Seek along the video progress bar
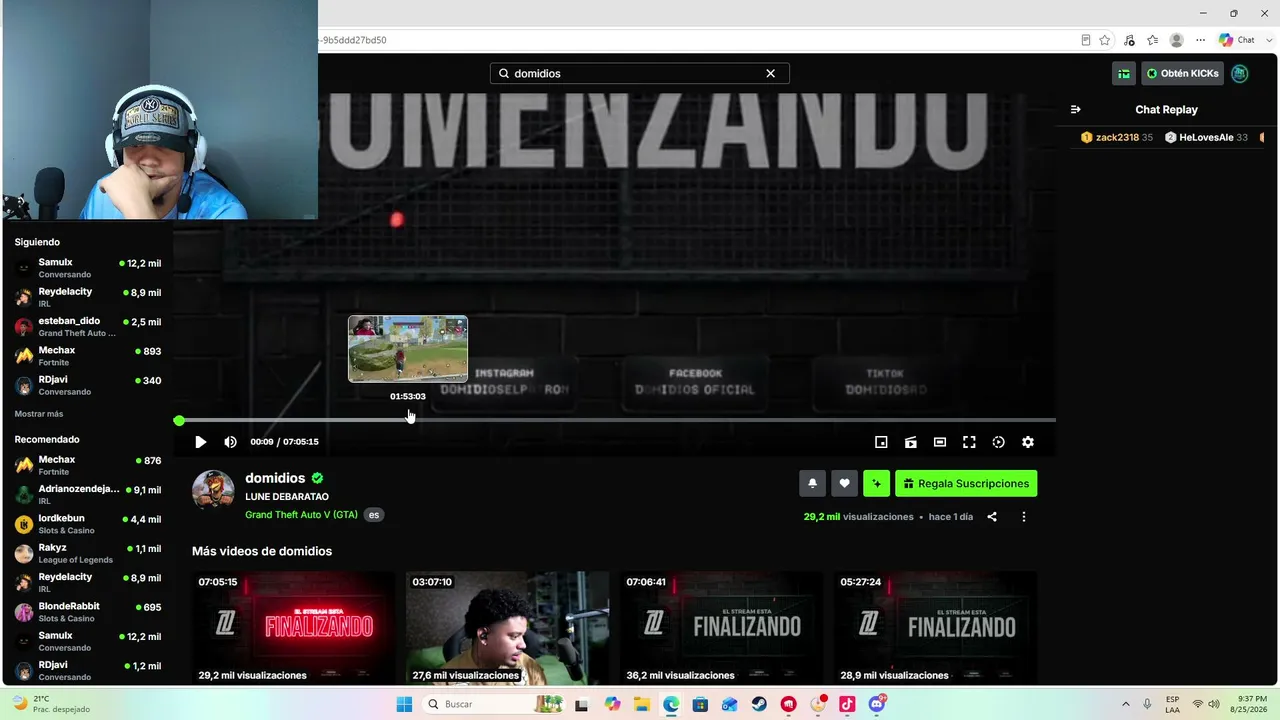The image size is (1280, 720). (616, 420)
